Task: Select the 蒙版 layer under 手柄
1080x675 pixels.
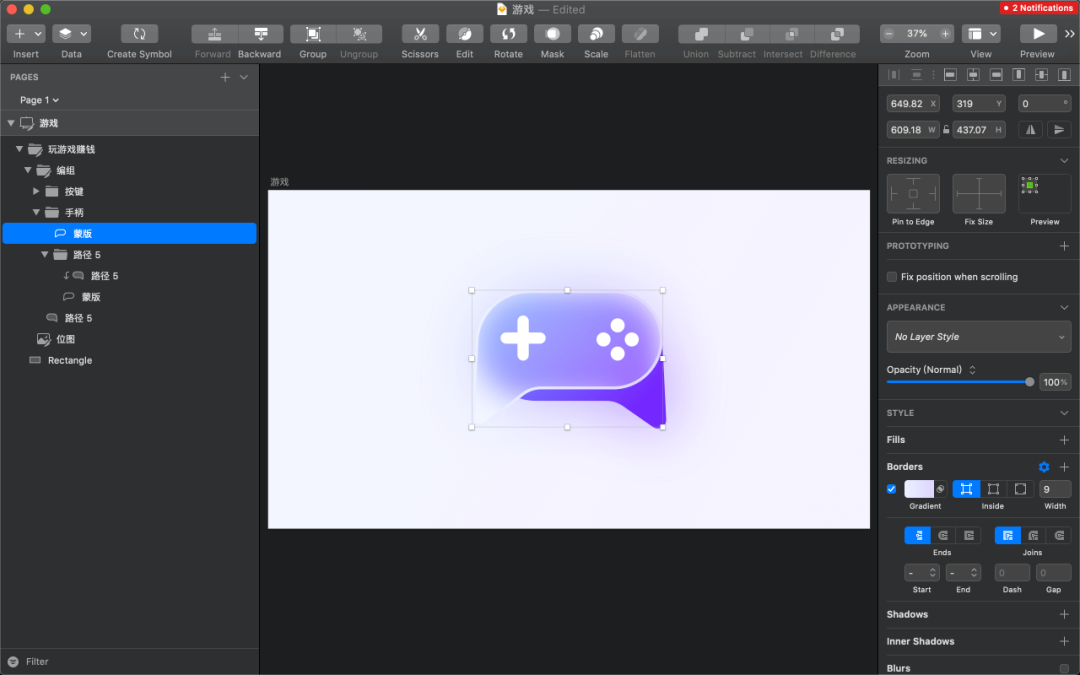Action: coord(129,233)
